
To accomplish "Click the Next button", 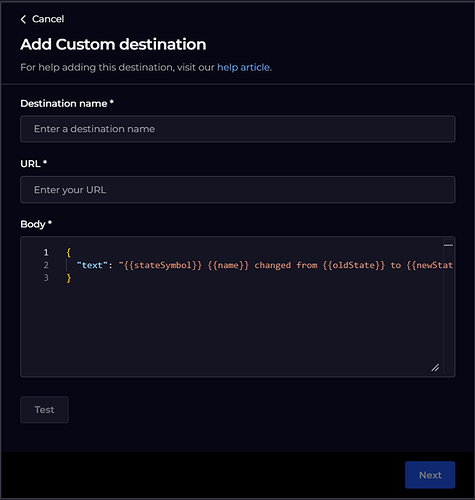I will [430, 475].
